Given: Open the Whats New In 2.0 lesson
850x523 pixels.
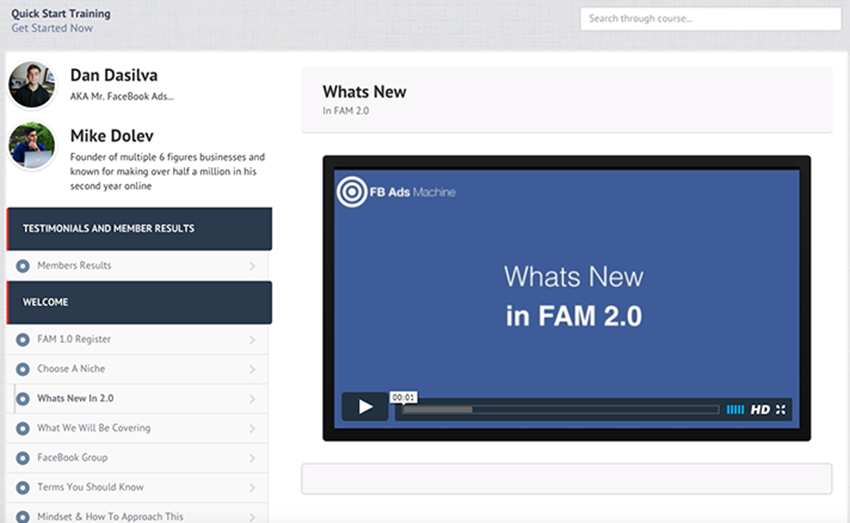Looking at the screenshot, I should 75,398.
